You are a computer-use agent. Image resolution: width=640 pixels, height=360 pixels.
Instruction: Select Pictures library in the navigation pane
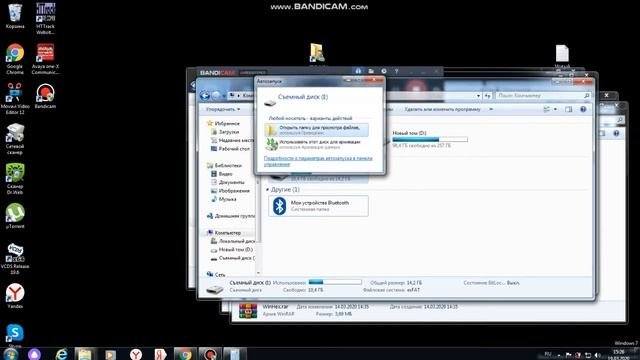(x=230, y=191)
